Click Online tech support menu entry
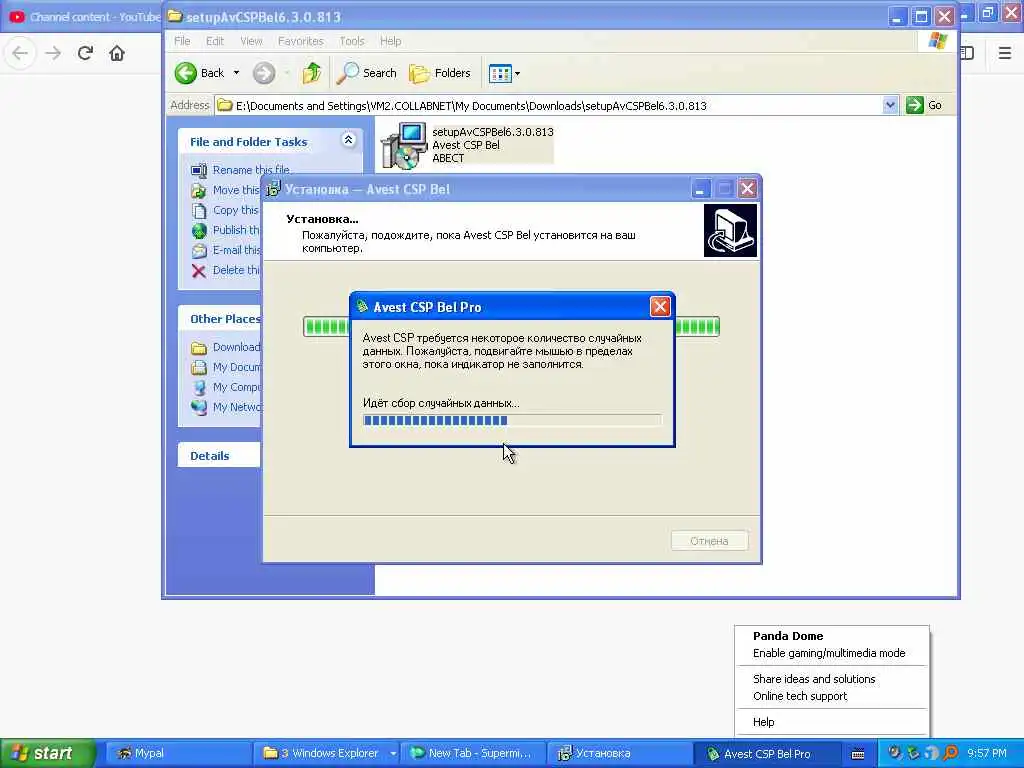This screenshot has height=768, width=1024. (800, 696)
